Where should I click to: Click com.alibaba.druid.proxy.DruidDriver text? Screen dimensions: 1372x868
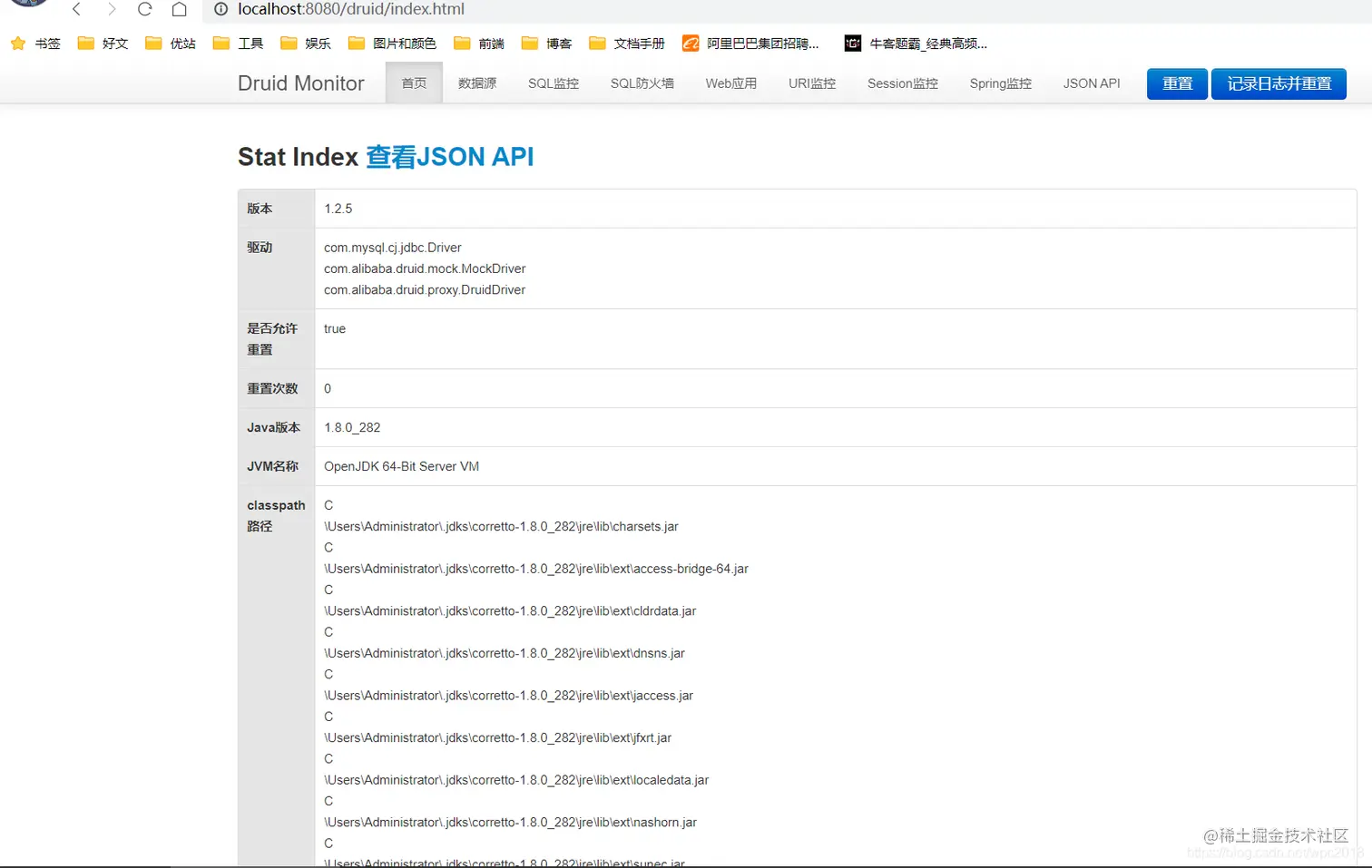click(x=425, y=289)
